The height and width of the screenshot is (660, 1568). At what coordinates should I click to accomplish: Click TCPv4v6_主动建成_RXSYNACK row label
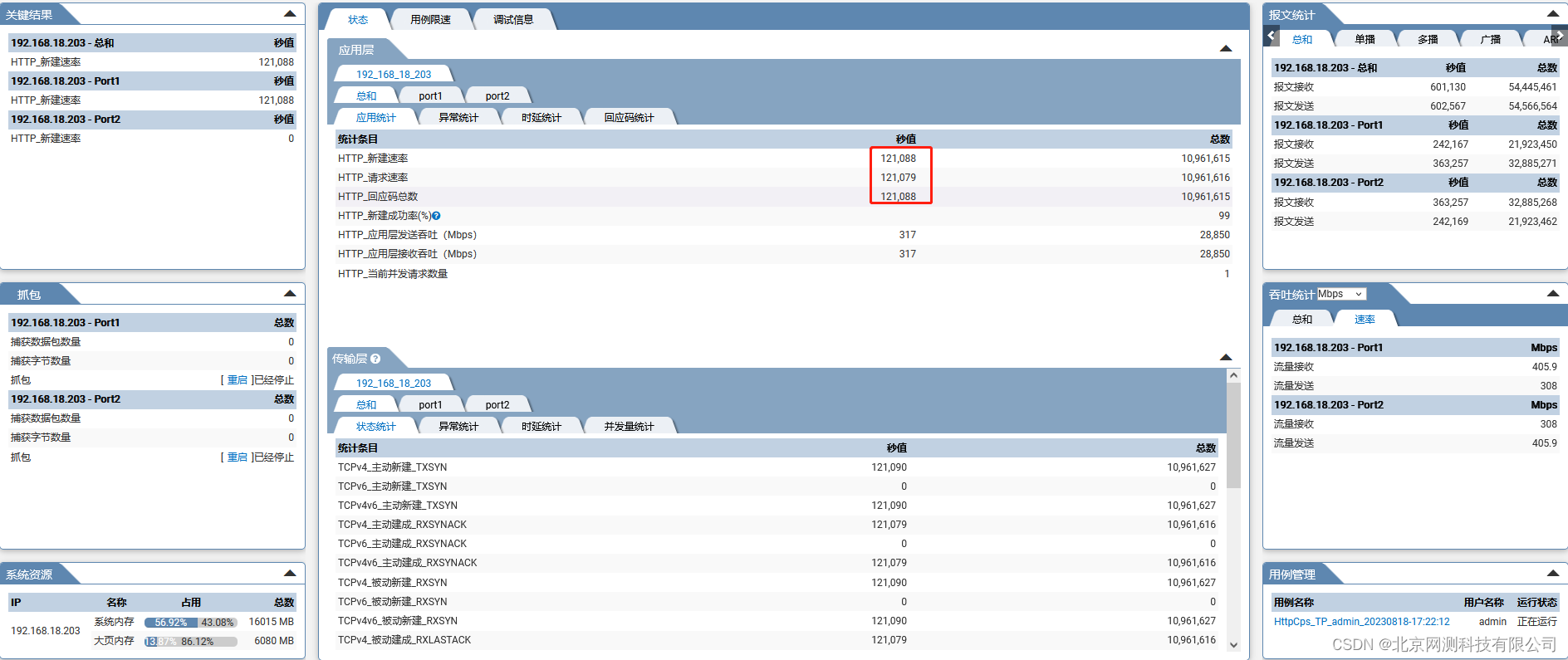tap(407, 563)
